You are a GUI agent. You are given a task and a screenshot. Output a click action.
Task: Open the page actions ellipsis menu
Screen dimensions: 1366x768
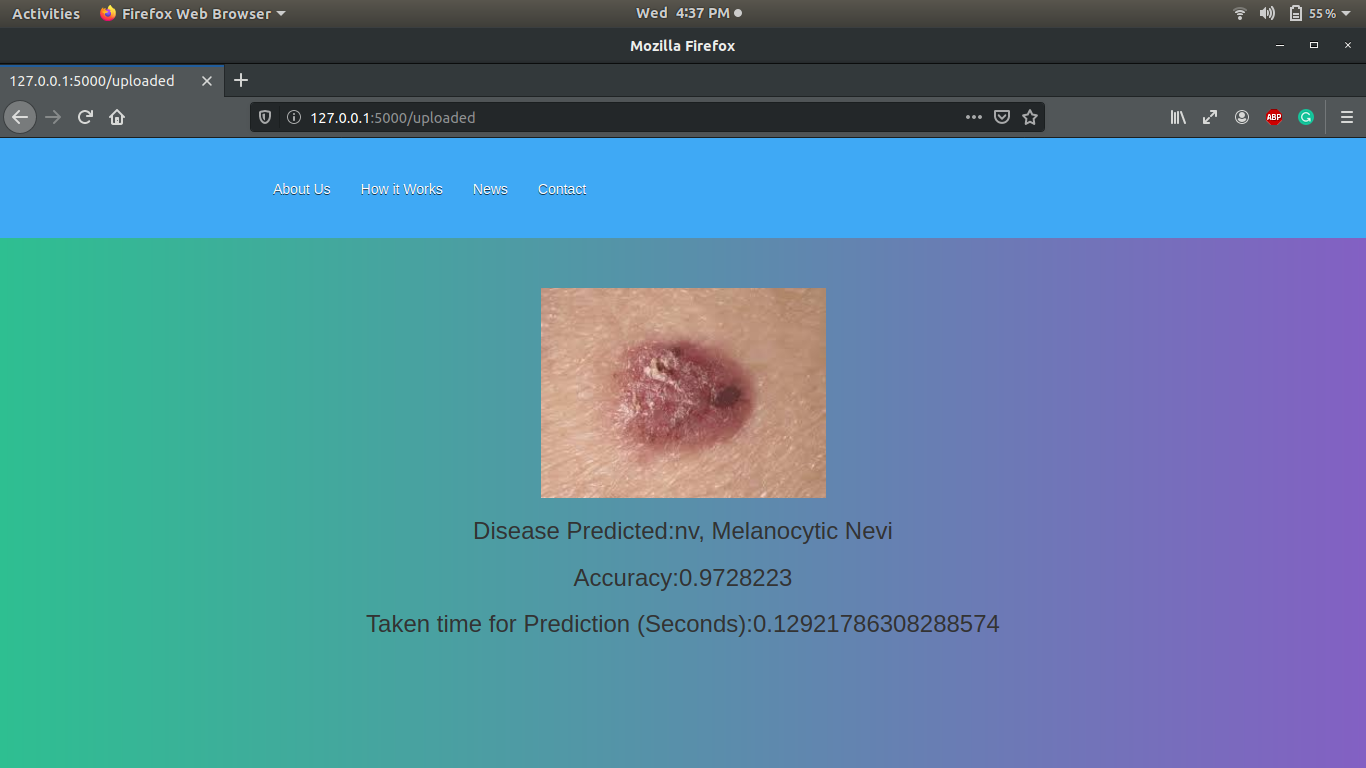(973, 117)
